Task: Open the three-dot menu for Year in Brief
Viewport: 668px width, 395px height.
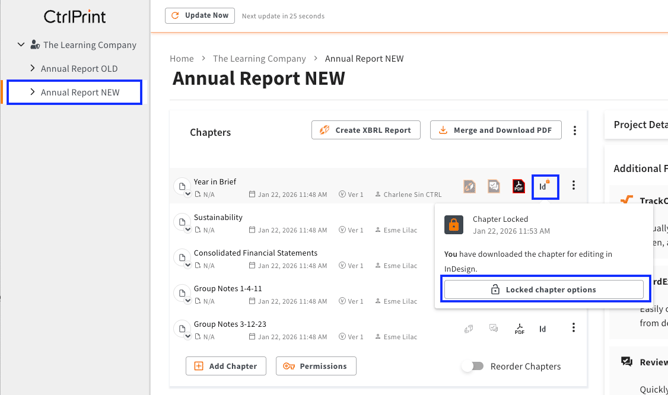Action: point(573,185)
